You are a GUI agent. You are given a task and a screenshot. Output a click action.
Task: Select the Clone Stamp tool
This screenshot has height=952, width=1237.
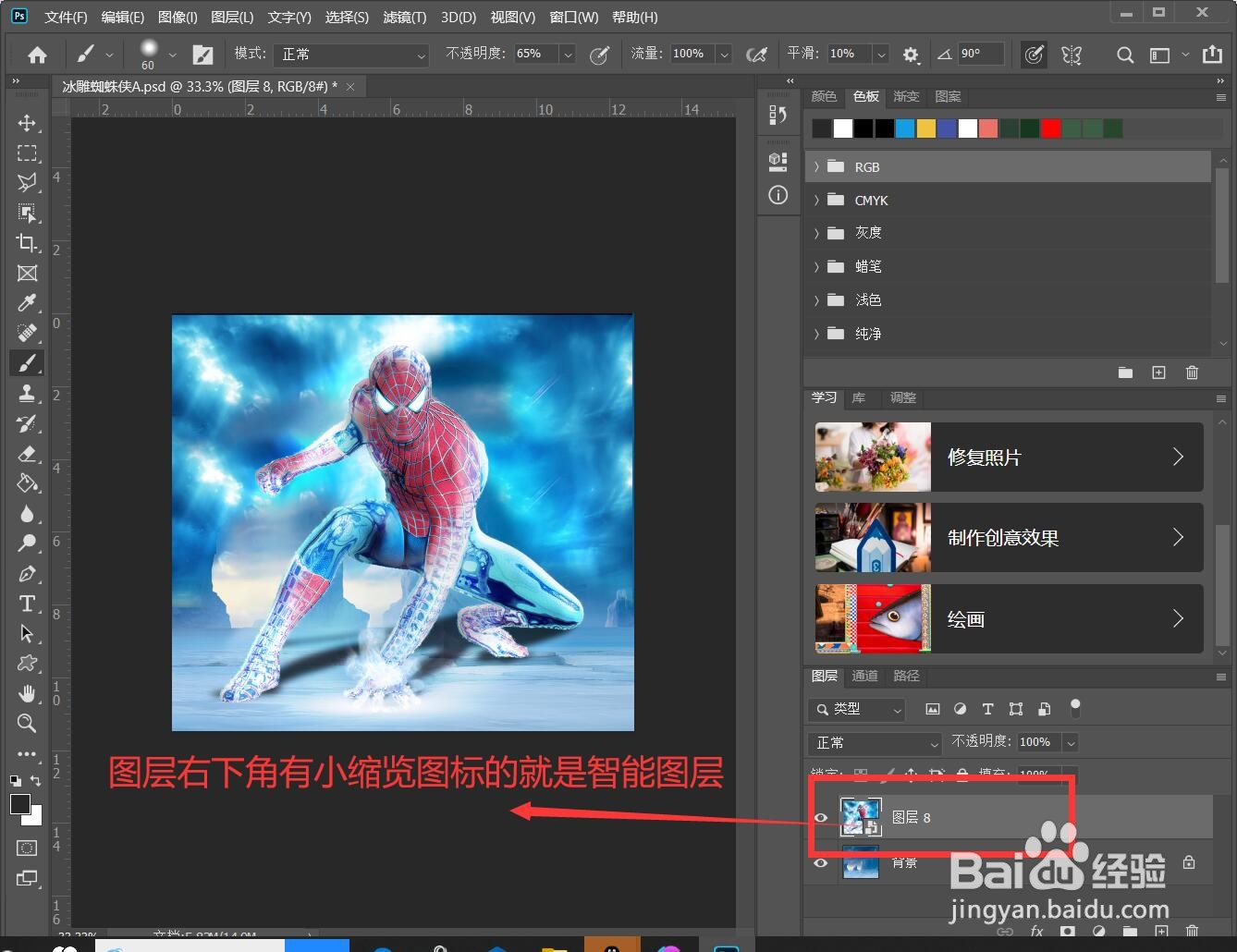[x=27, y=393]
